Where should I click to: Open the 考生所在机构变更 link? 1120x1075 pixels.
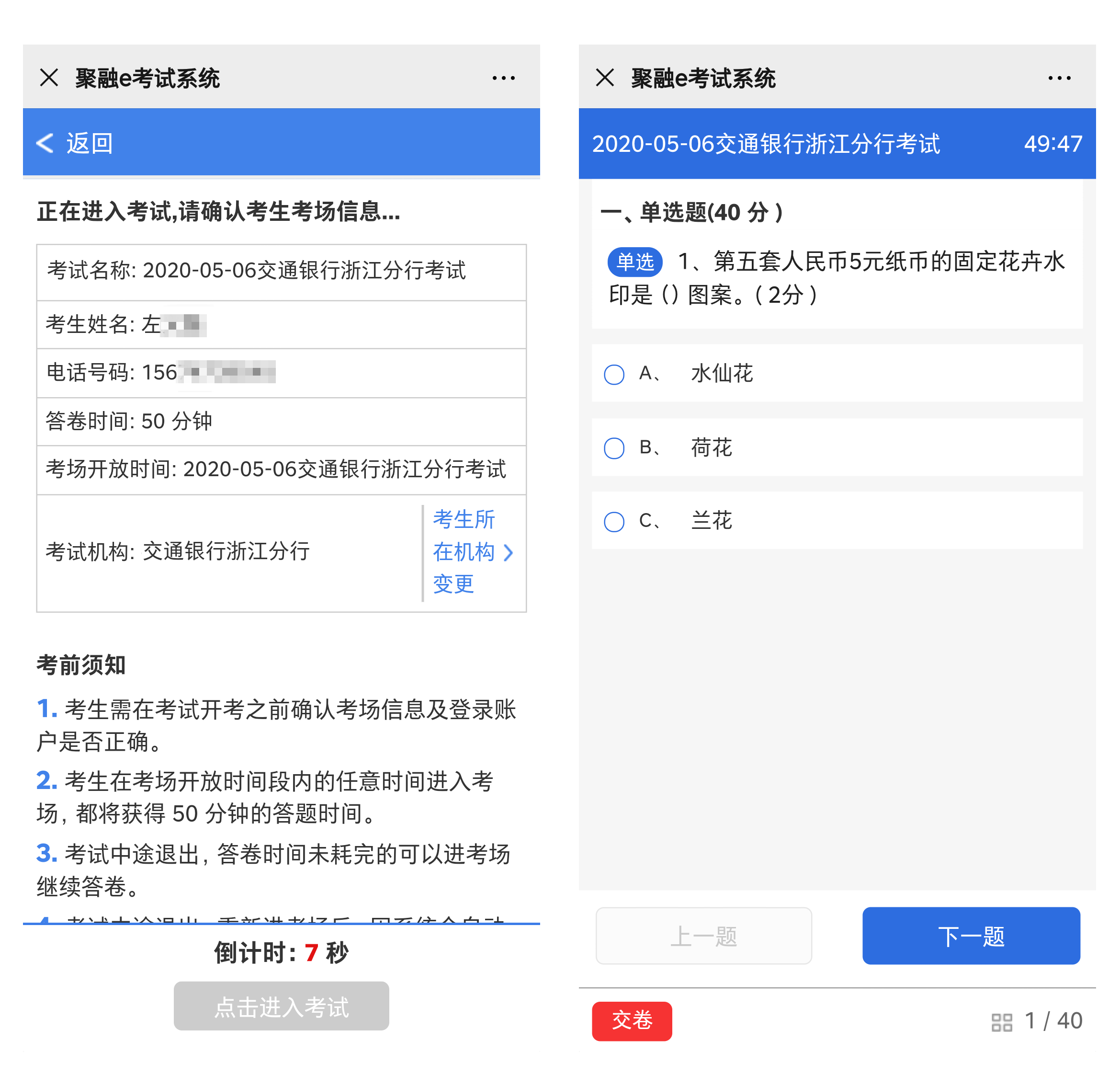point(464,552)
